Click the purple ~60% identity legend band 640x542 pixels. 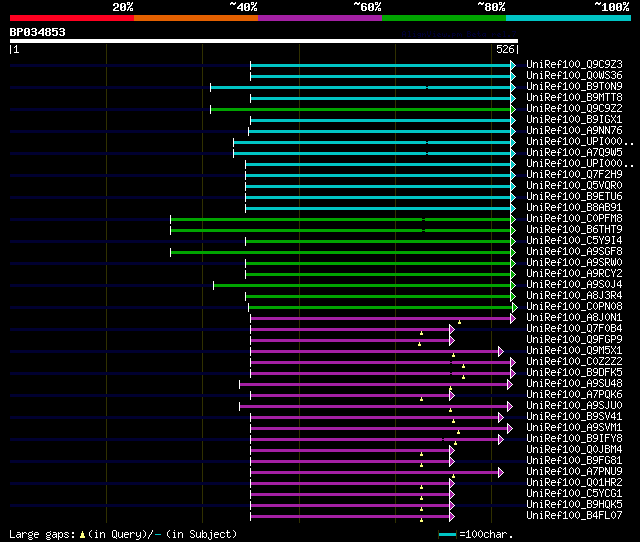(x=320, y=18)
